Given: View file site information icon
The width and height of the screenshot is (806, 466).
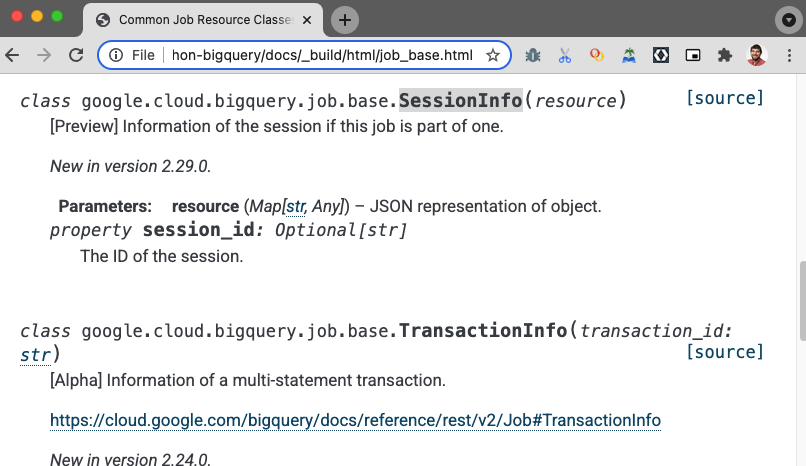Looking at the screenshot, I should (116, 55).
